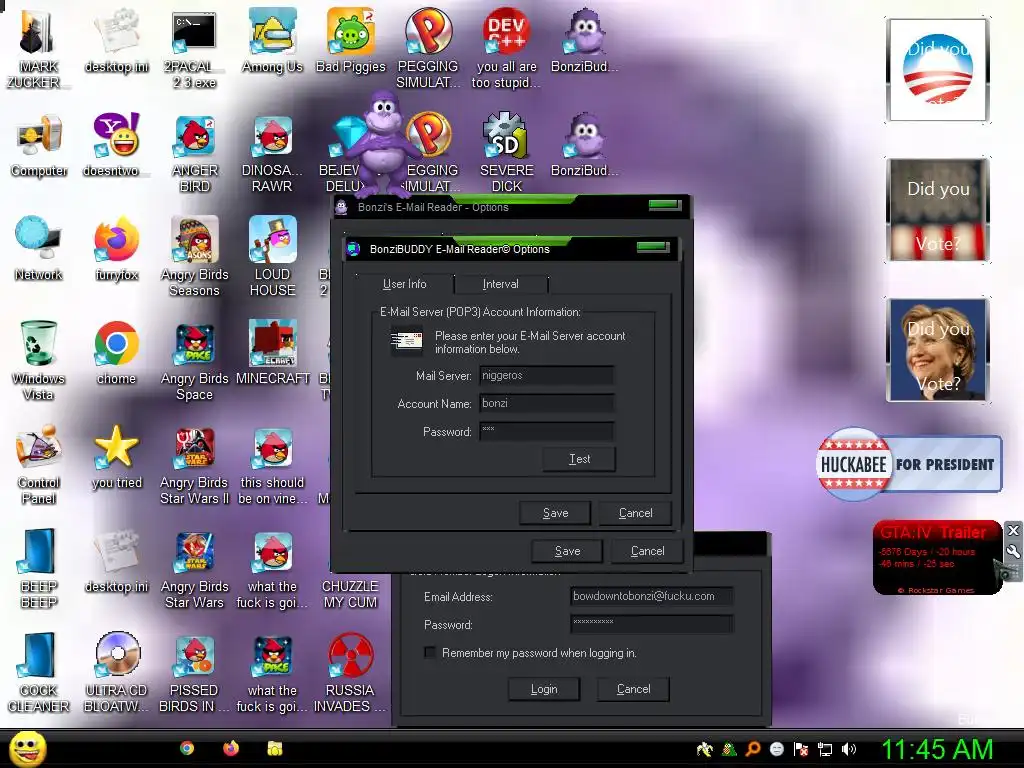Close the GTA:IV Trailer gadget with X
Image resolution: width=1024 pixels, height=768 pixels.
click(1013, 530)
